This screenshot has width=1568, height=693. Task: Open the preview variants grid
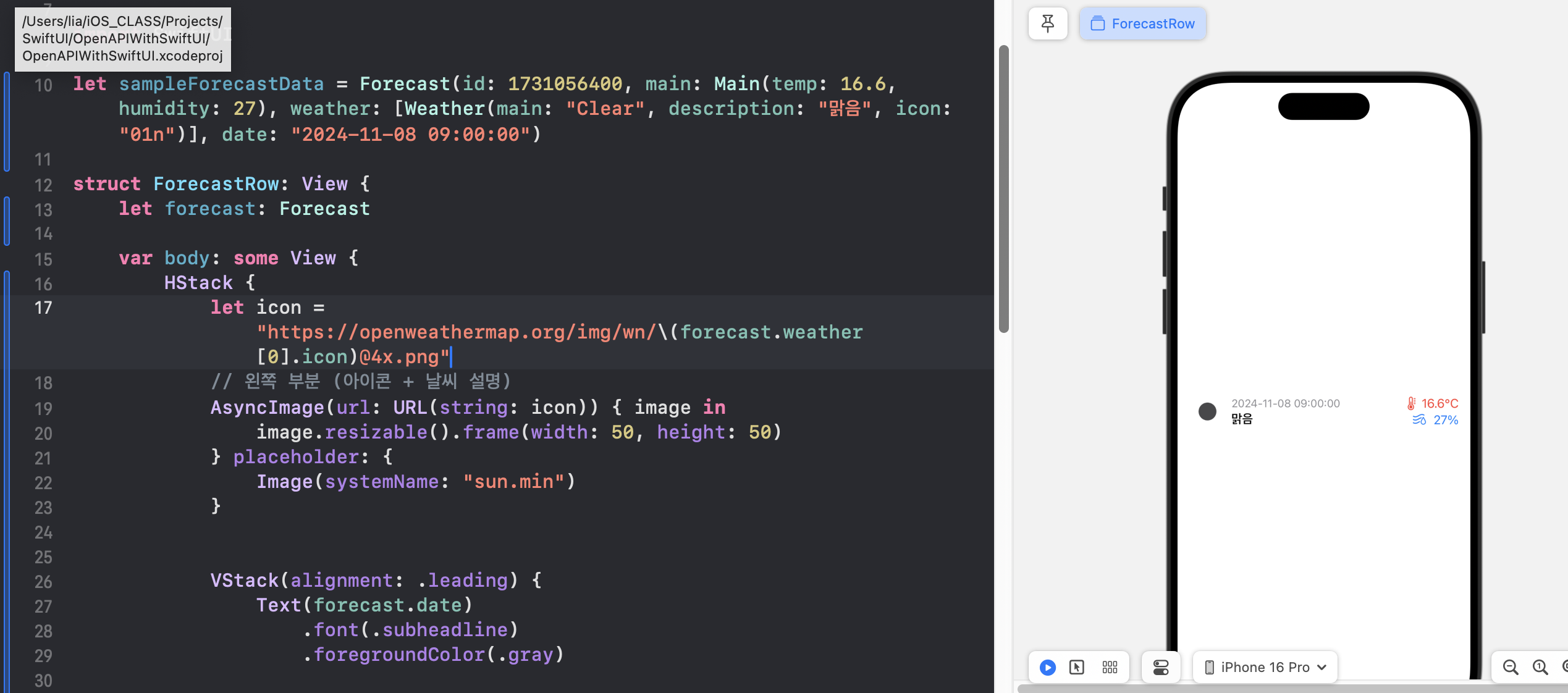click(1110, 667)
